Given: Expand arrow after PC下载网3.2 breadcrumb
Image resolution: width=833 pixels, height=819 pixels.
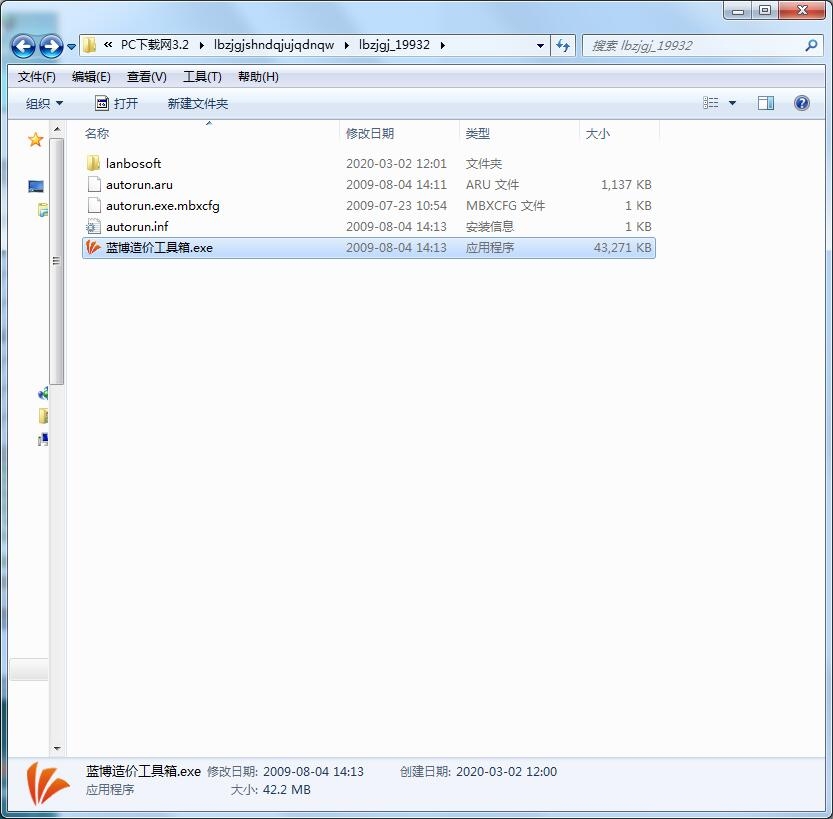Looking at the screenshot, I should tap(202, 46).
